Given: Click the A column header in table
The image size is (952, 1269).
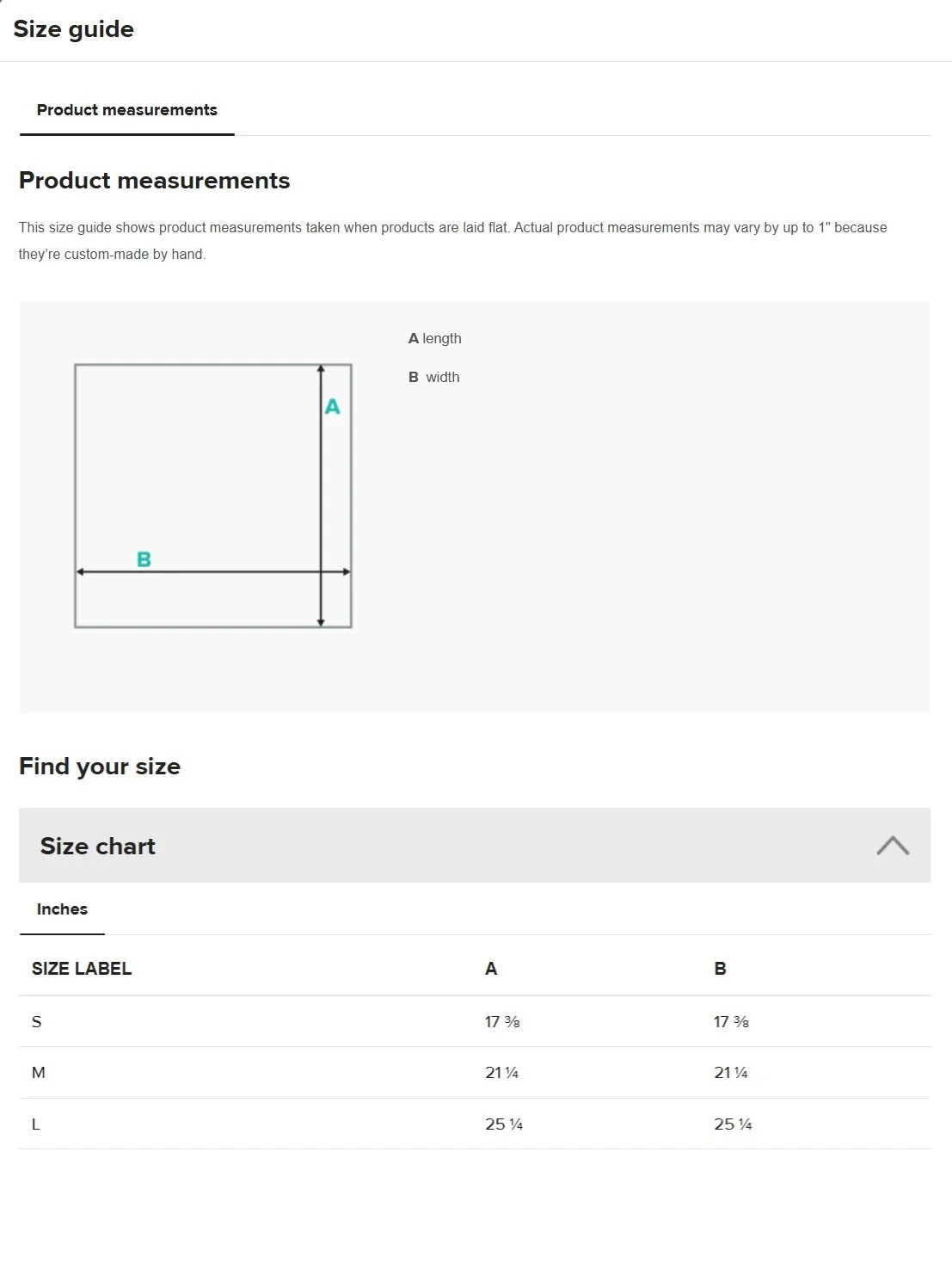Looking at the screenshot, I should 491,969.
